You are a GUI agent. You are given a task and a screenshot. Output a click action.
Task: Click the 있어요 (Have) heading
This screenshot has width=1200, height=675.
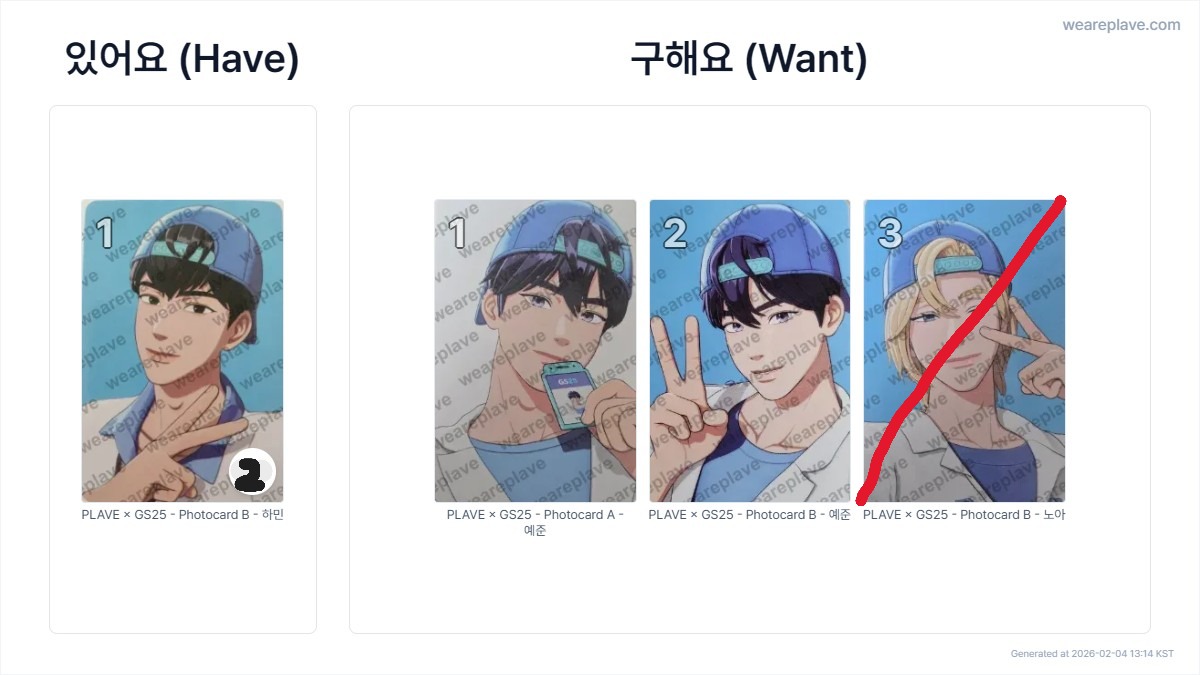click(x=182, y=60)
